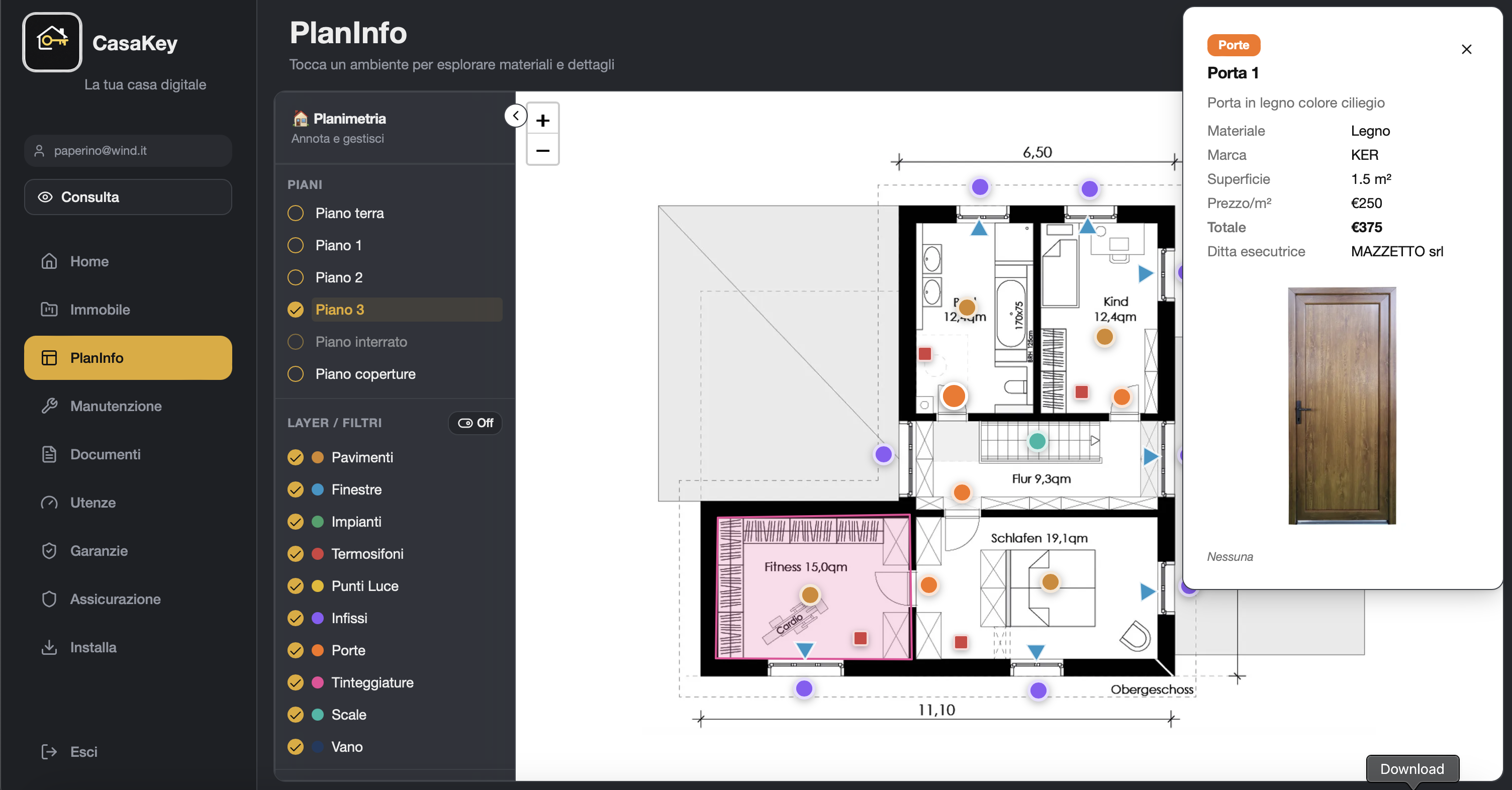Click the Flur hallway door marker

(x=962, y=492)
